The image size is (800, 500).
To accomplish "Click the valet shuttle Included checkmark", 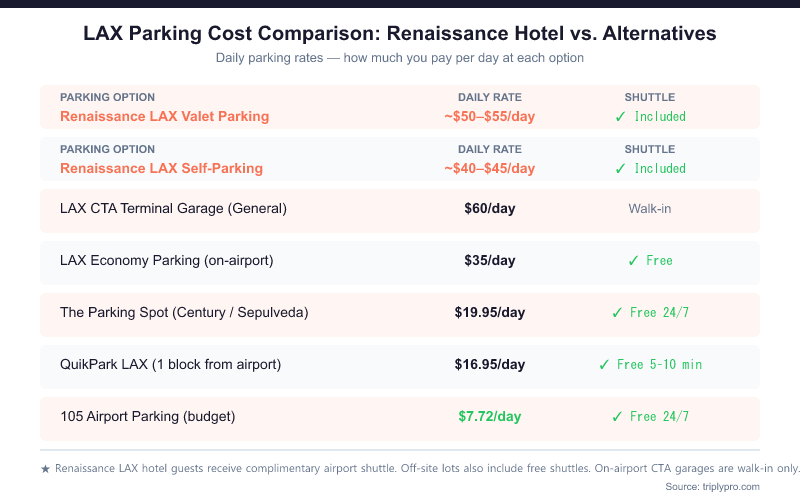I will pos(621,116).
